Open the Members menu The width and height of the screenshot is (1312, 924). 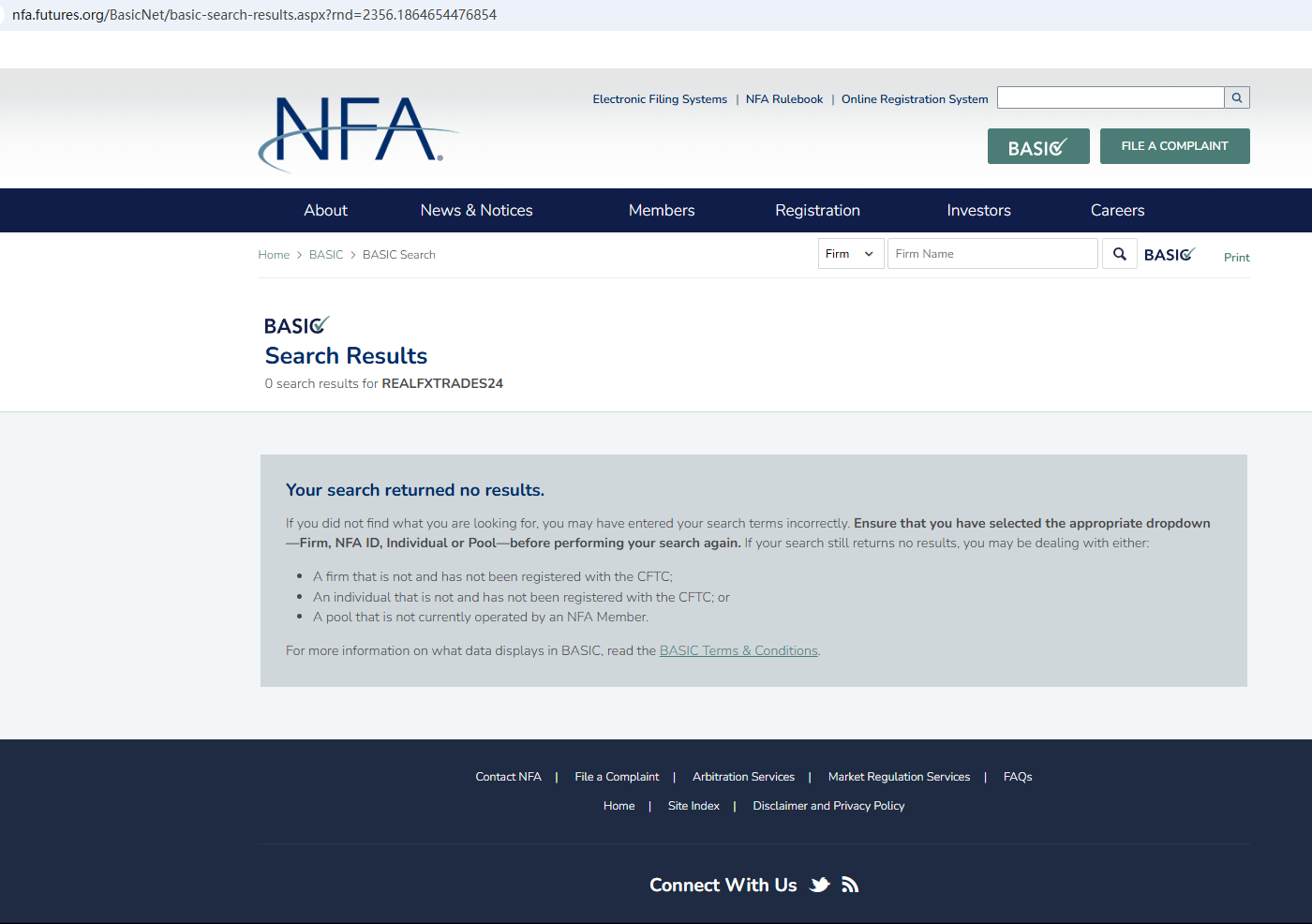click(x=662, y=211)
